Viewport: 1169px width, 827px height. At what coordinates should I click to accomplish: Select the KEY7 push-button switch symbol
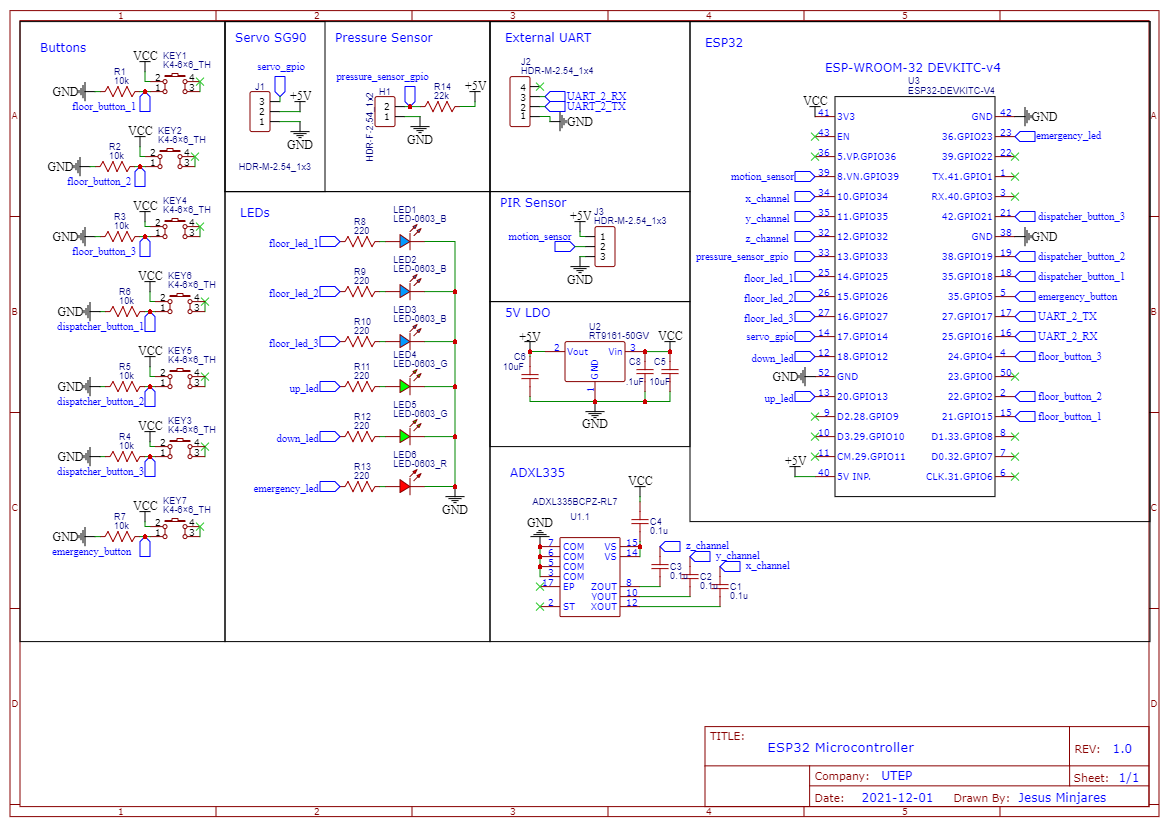click(177, 527)
